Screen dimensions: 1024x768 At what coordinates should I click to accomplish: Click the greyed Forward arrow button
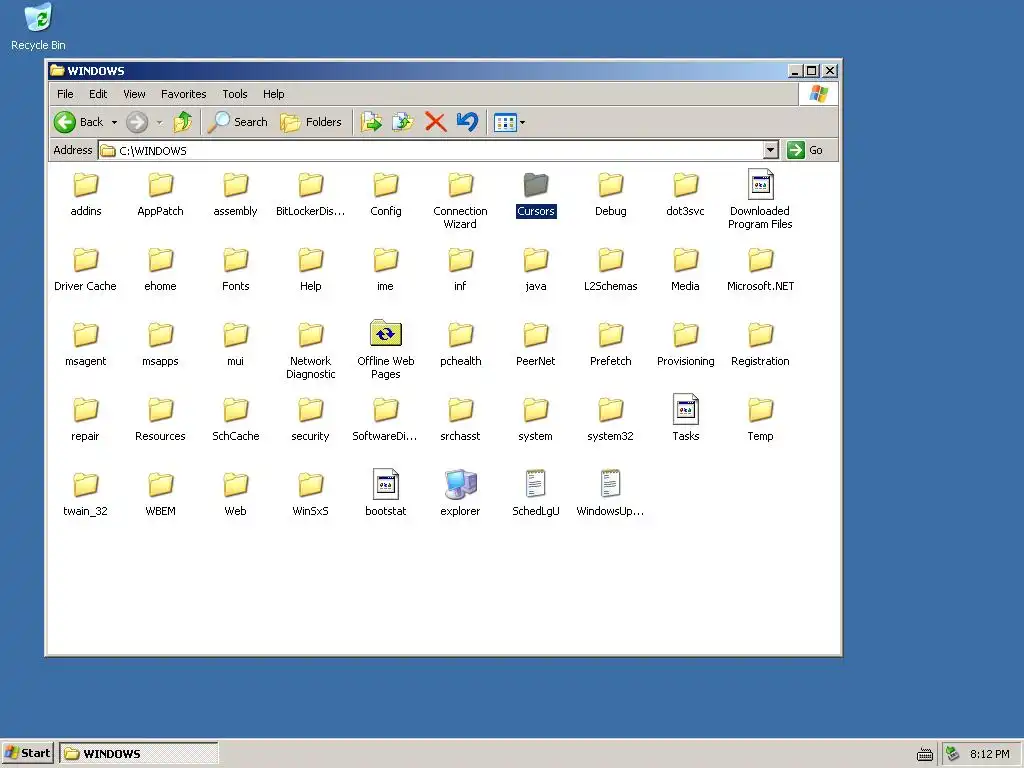(x=137, y=122)
